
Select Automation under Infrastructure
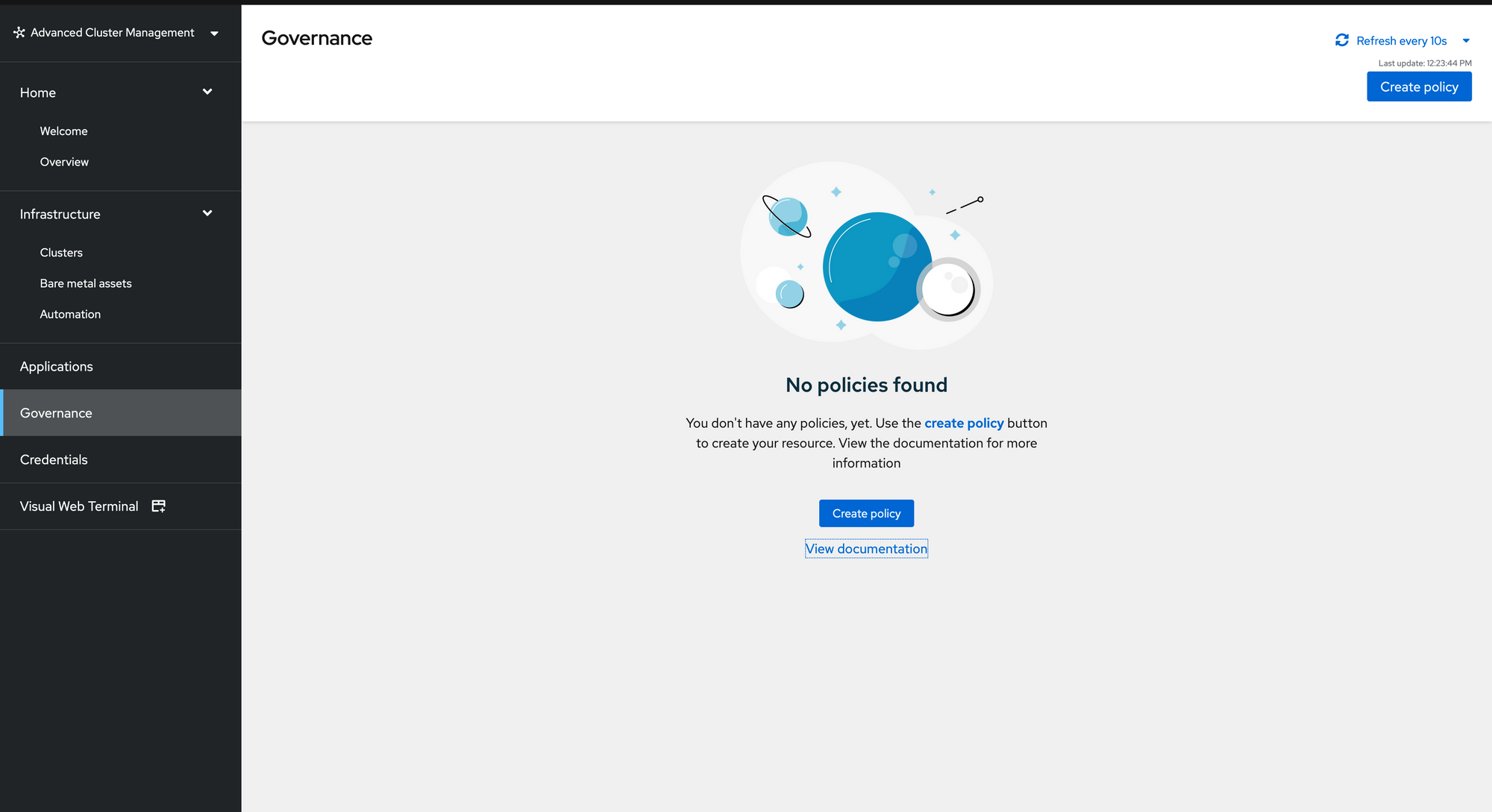pos(70,313)
